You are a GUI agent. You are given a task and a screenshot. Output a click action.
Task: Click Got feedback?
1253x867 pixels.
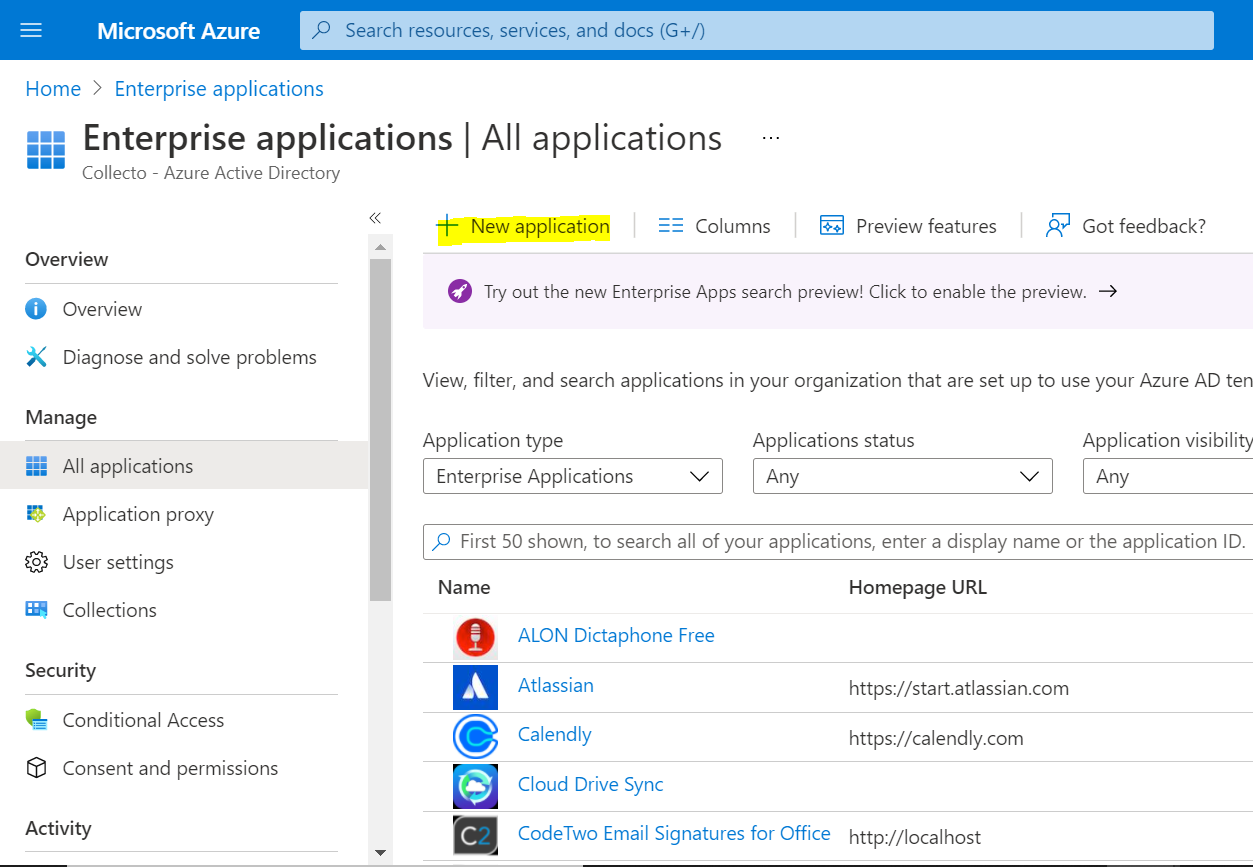click(1125, 226)
